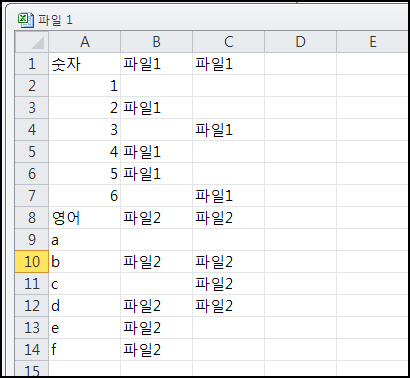Select row 4 header
This screenshot has height=378, width=410.
coord(32,130)
